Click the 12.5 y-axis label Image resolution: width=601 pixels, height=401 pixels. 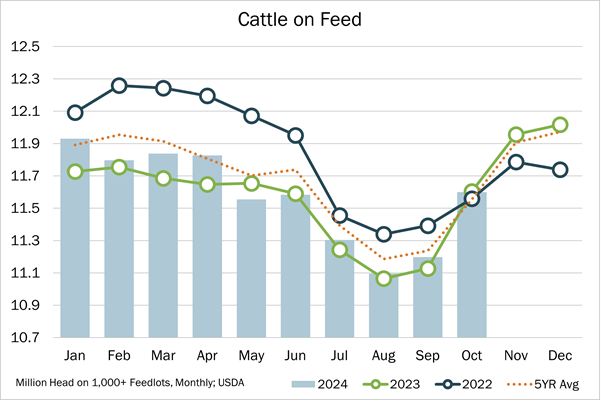(x=26, y=47)
